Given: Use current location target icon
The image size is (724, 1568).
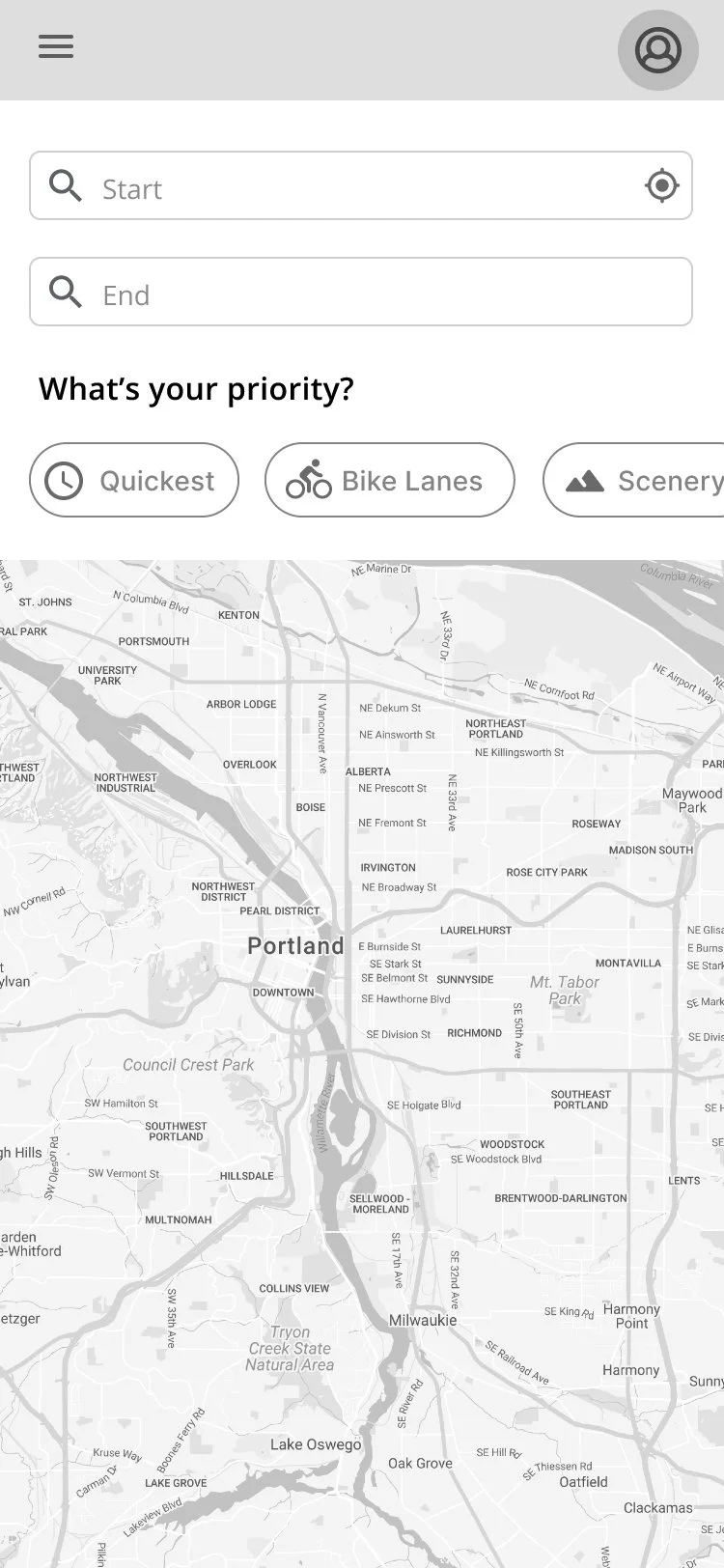Looking at the screenshot, I should coord(661,185).
